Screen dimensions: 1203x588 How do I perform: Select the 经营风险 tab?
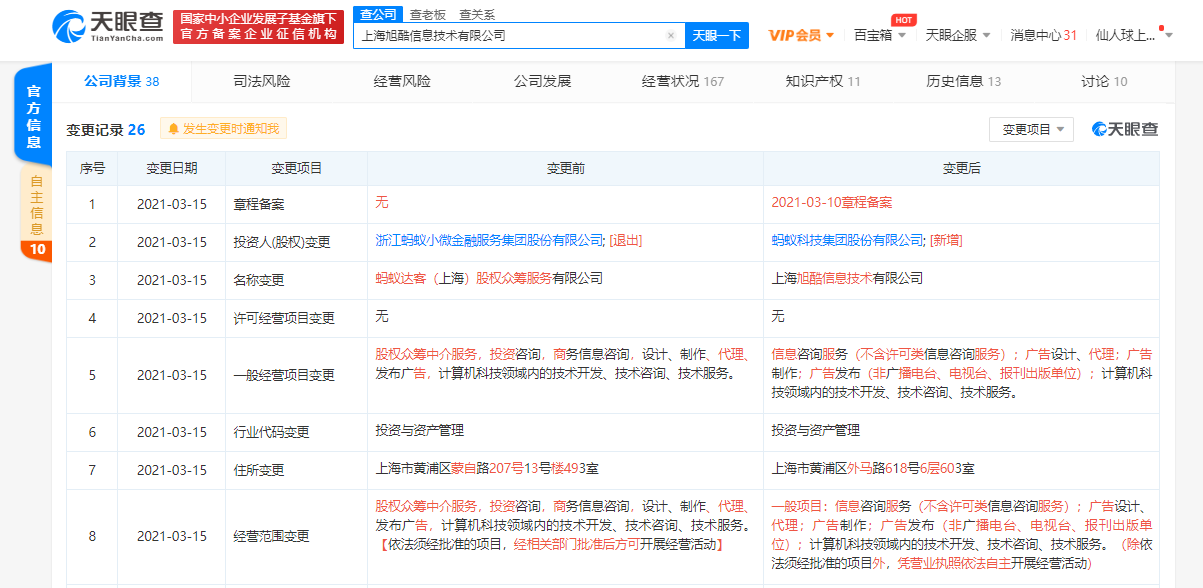click(402, 81)
